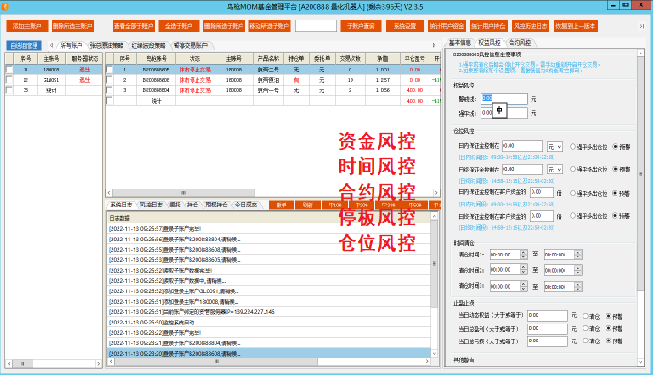Click the 删除所选主账户 button
Viewport: 654px width, 375px height.
(73, 26)
